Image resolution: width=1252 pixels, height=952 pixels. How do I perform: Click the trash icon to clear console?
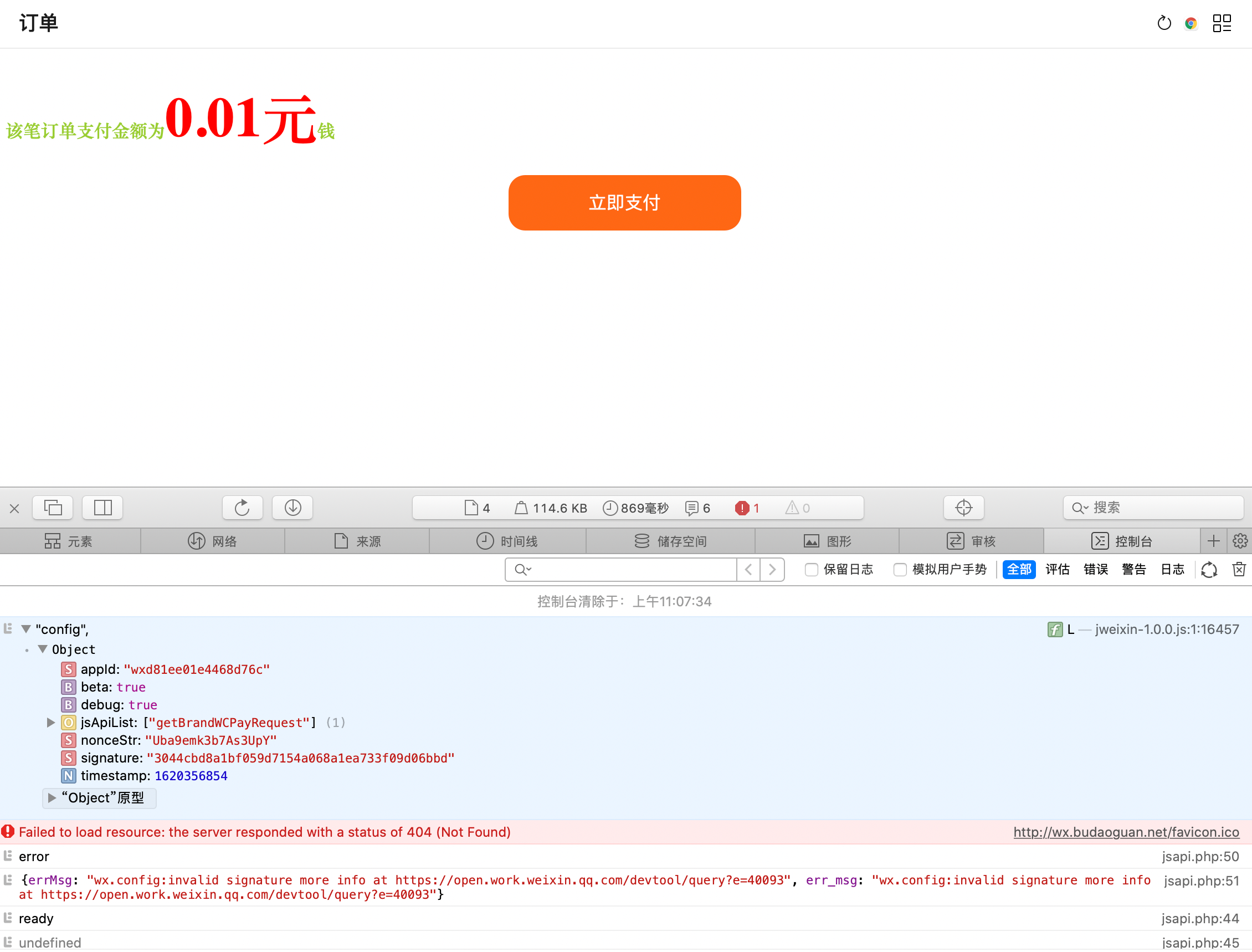click(x=1239, y=570)
